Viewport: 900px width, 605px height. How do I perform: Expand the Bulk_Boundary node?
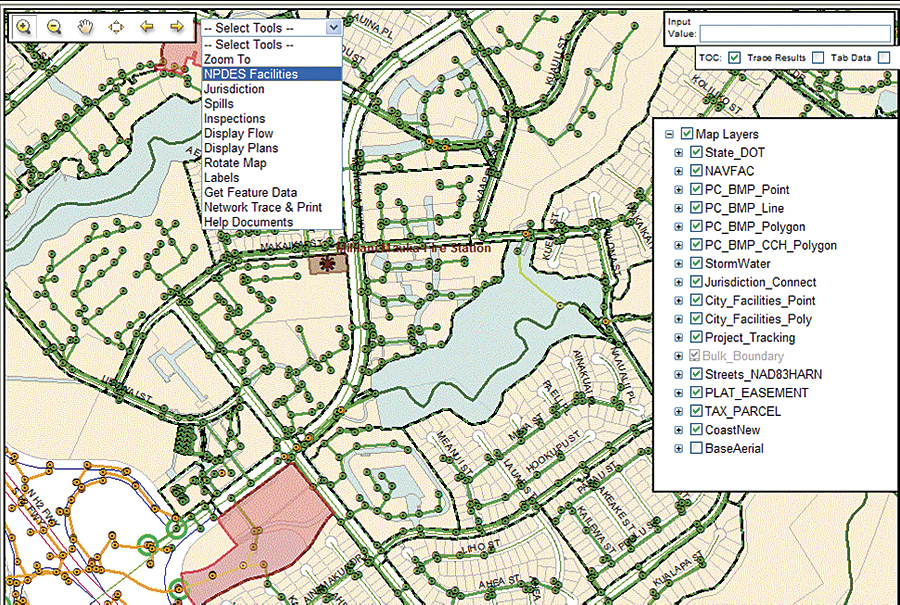click(678, 356)
